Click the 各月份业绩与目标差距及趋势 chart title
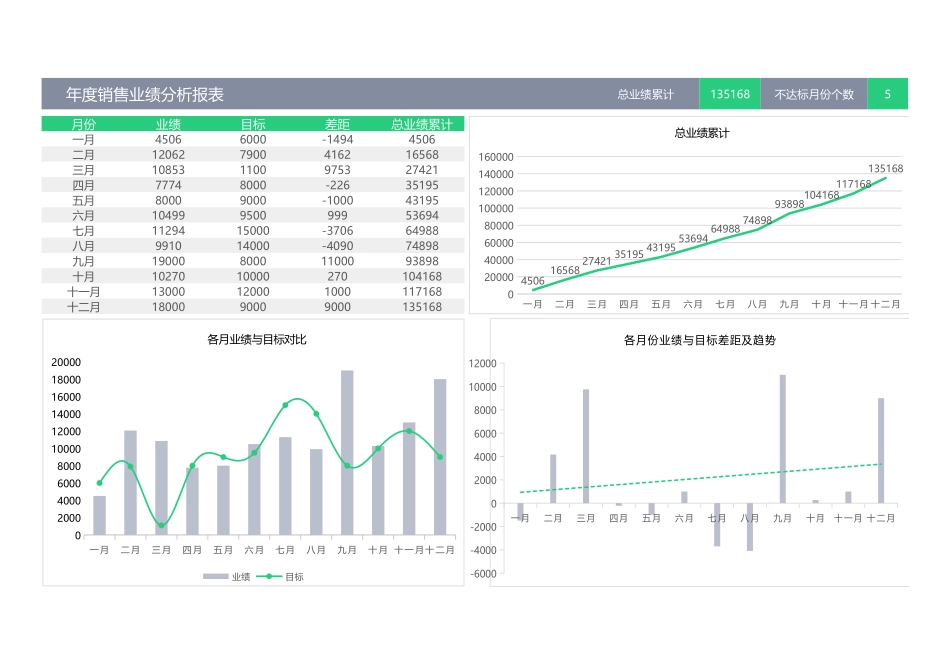Screen dimensions: 950x672 (699, 340)
